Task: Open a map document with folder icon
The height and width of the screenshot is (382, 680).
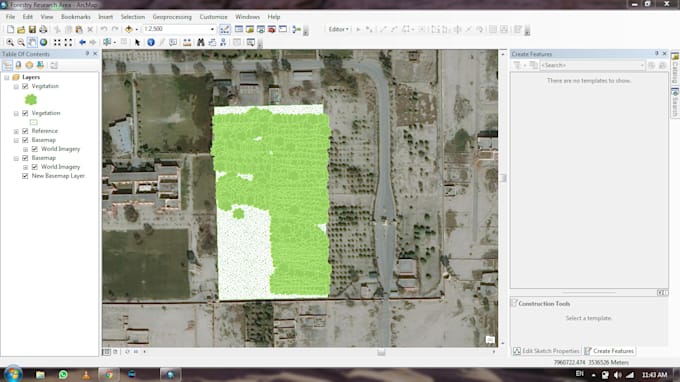Action: [x=21, y=29]
